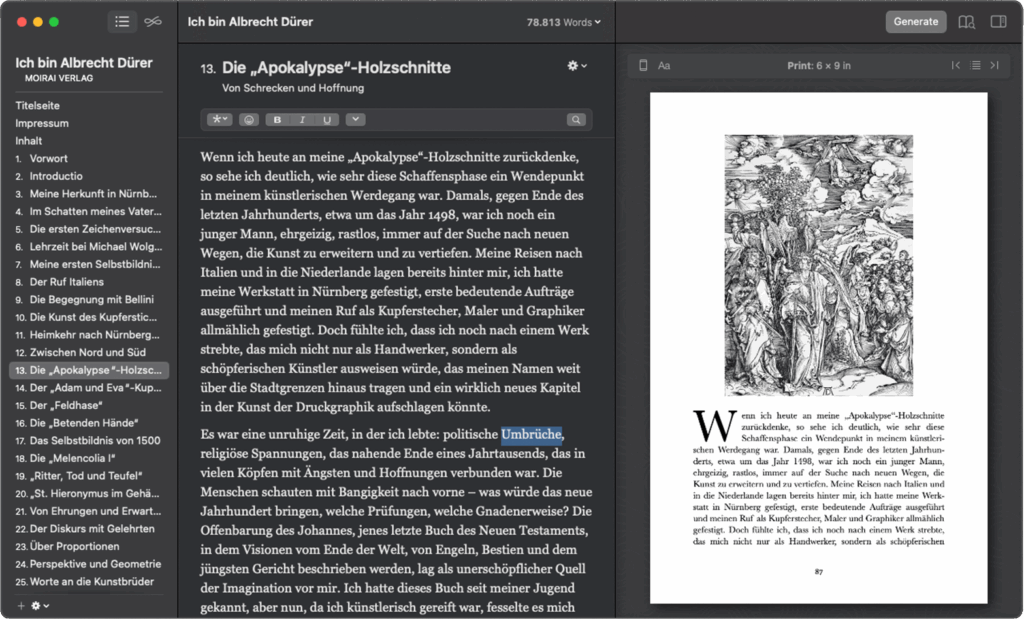Toggle the preview sidebar panel icon

(998, 22)
